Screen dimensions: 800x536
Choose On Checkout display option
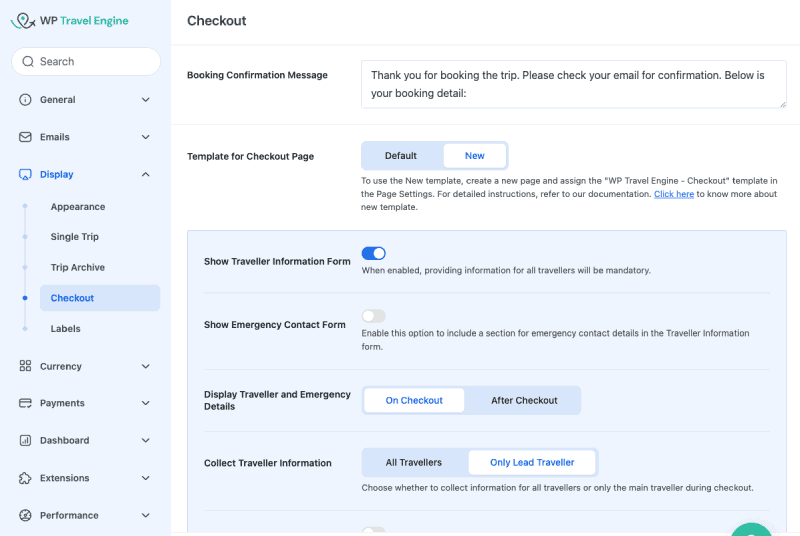[x=414, y=400]
